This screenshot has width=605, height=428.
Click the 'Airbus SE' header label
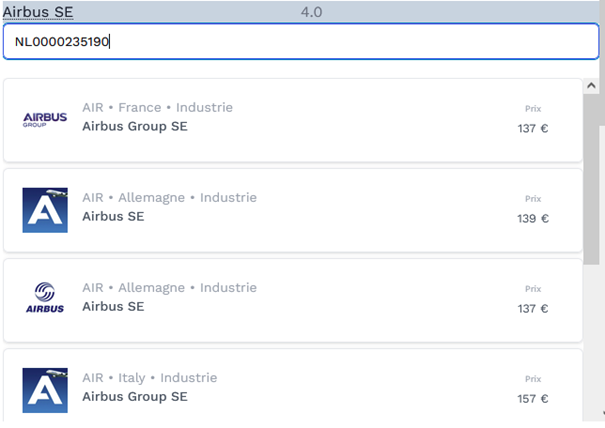coord(37,11)
